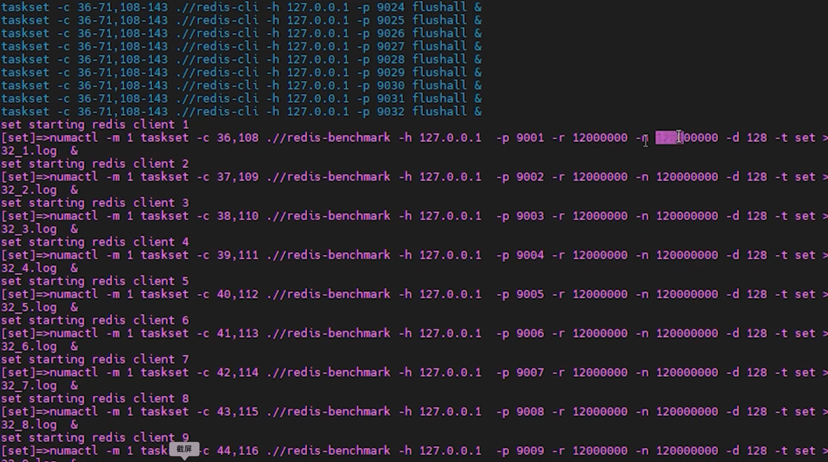
Task: Click log filename '32_5.log'
Action: [29, 307]
